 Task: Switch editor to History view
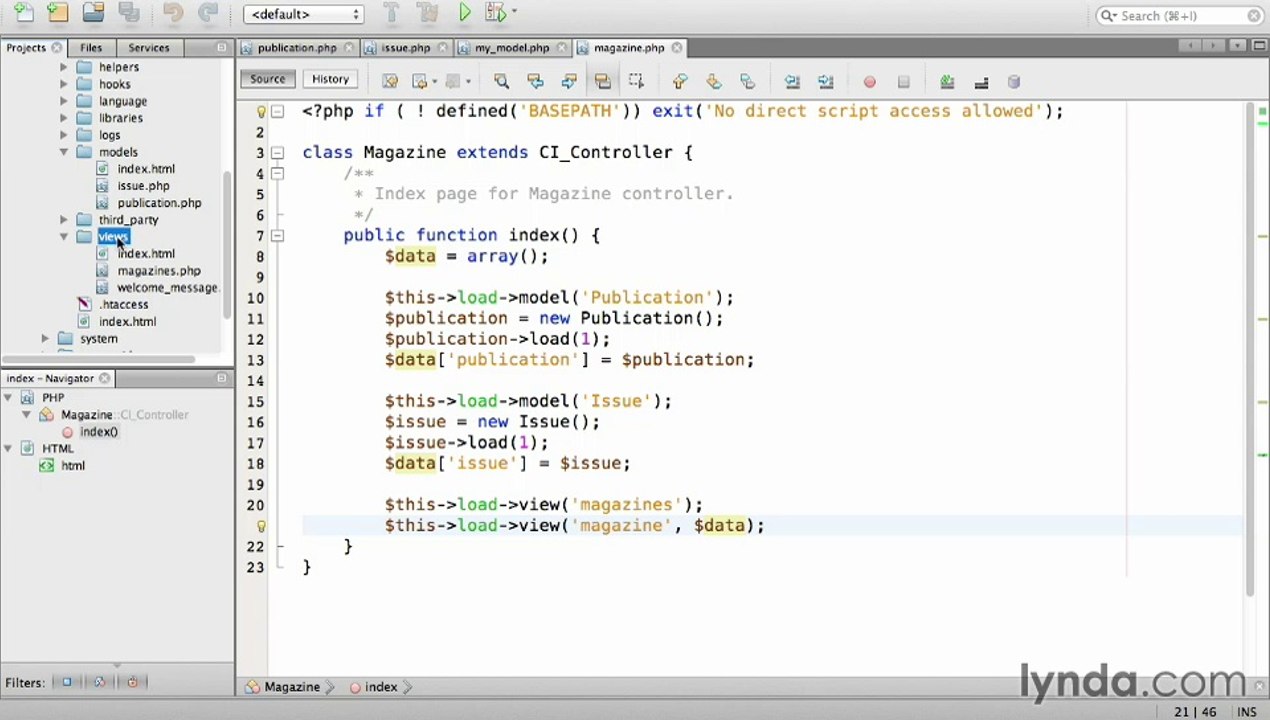tap(330, 79)
